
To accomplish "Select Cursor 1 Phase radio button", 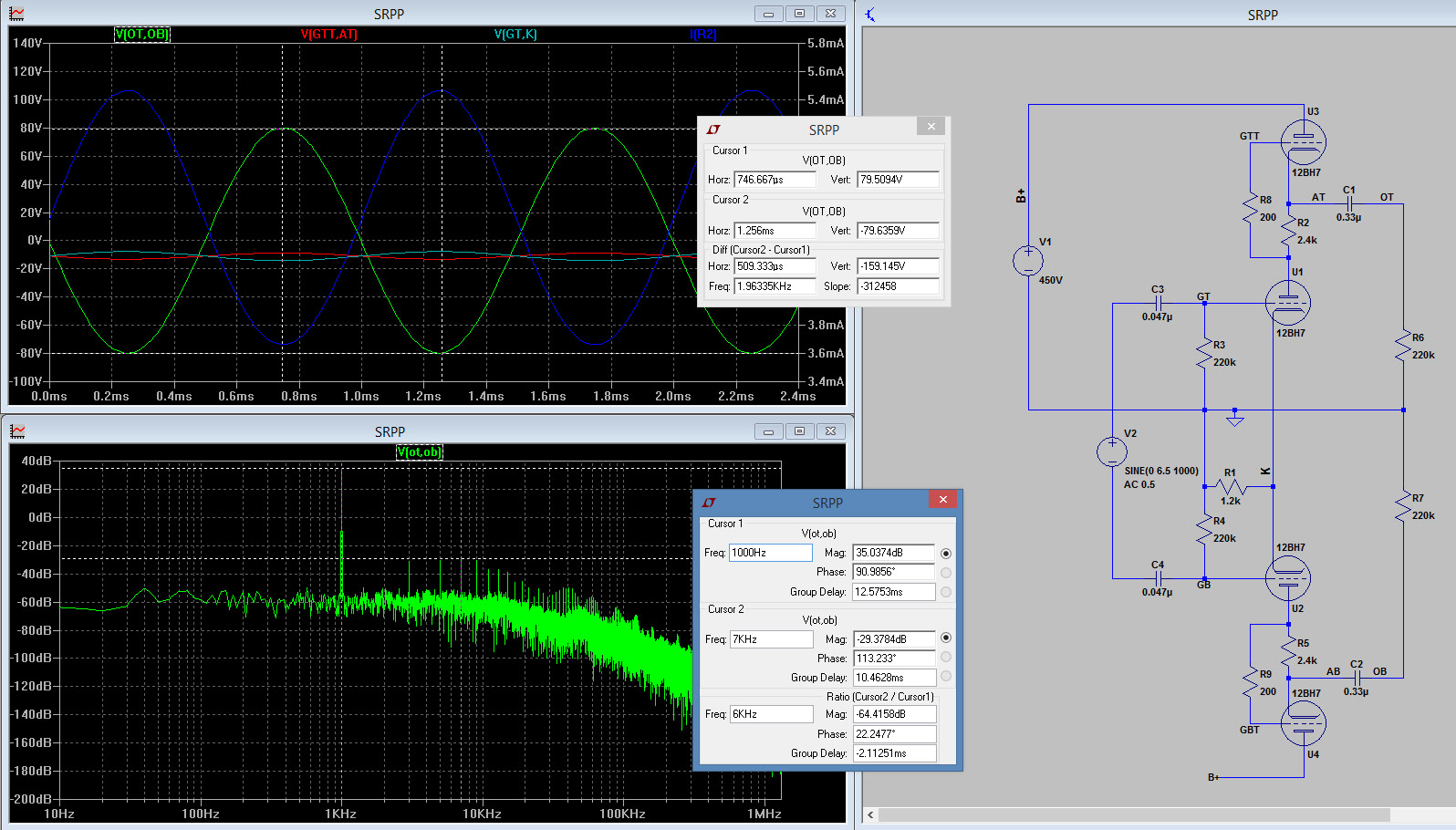I will tap(946, 573).
